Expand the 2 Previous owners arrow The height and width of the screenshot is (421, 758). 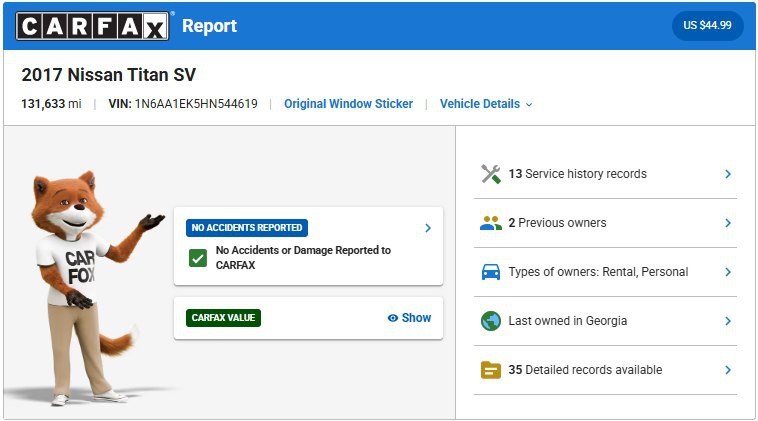728,223
